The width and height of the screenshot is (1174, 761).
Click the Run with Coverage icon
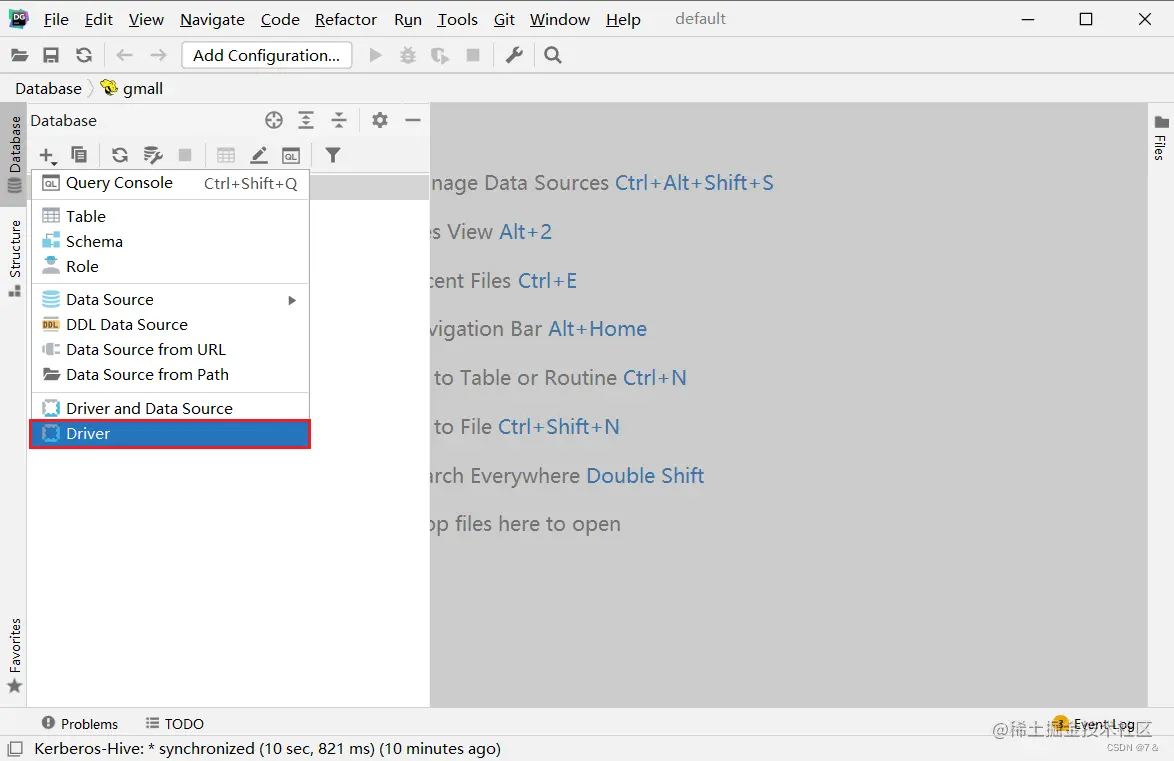coord(440,55)
